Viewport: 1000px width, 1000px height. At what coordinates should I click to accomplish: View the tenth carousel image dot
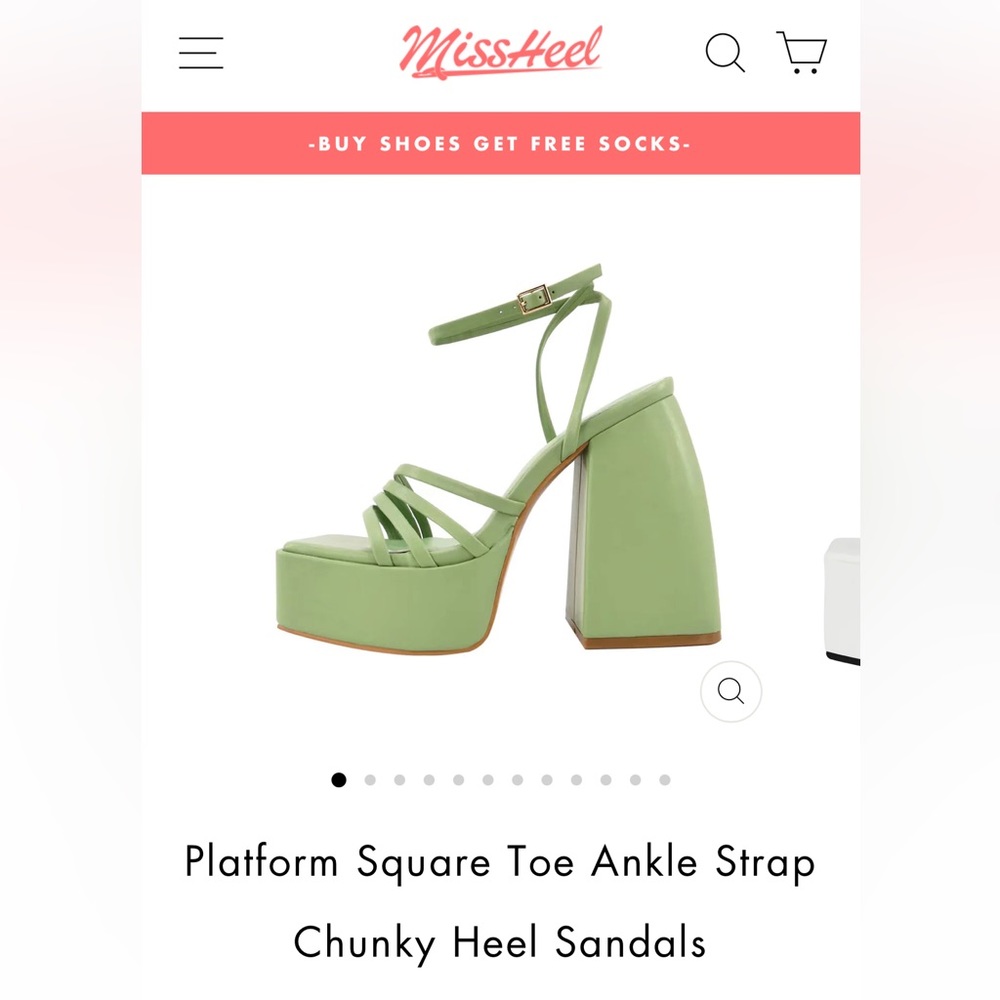(606, 780)
